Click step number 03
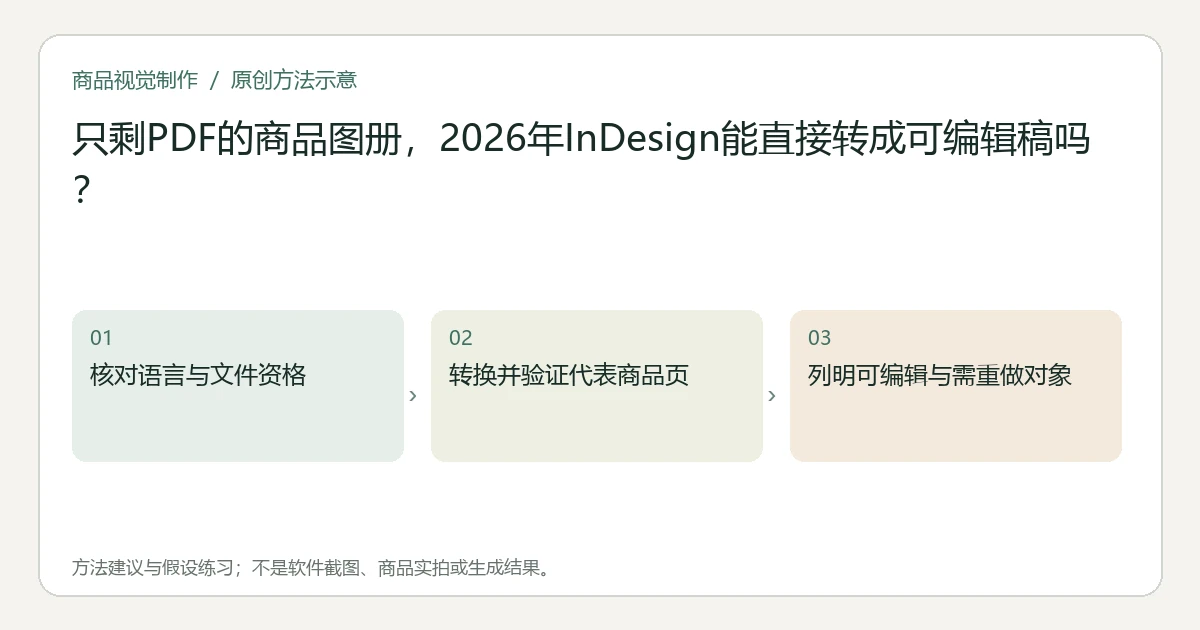The image size is (1200, 630). 820,338
